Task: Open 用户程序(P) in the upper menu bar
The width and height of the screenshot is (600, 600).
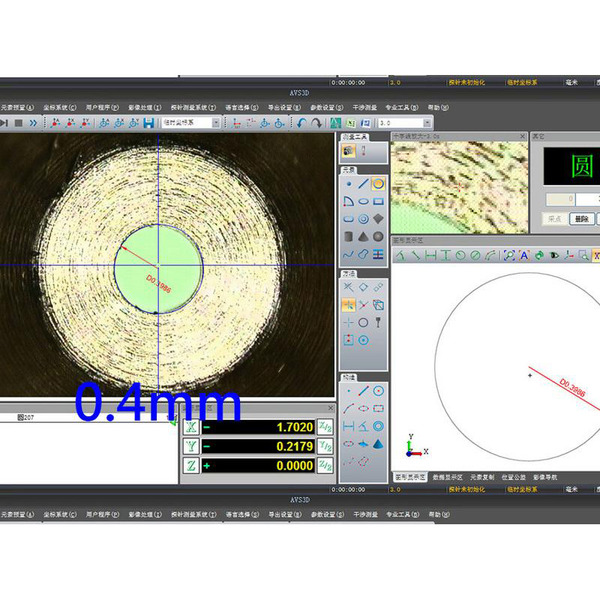Action: click(102, 108)
